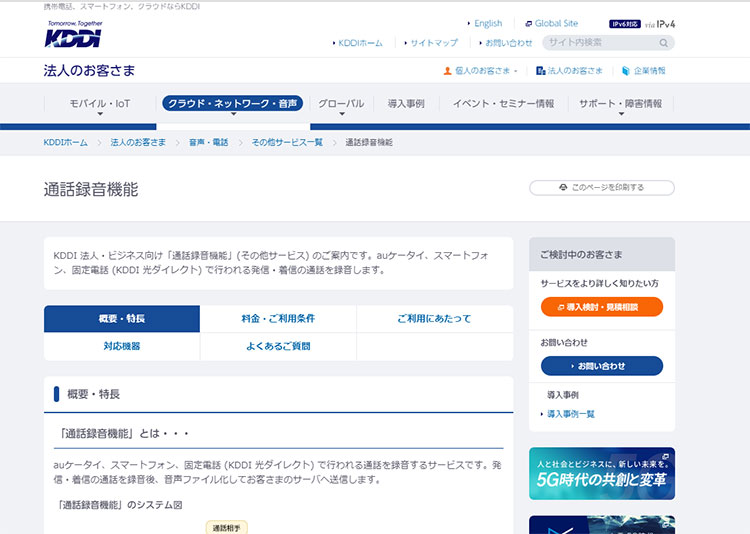The height and width of the screenshot is (534, 750).
Task: Open the 導入事例 menu item
Action: pos(406,103)
